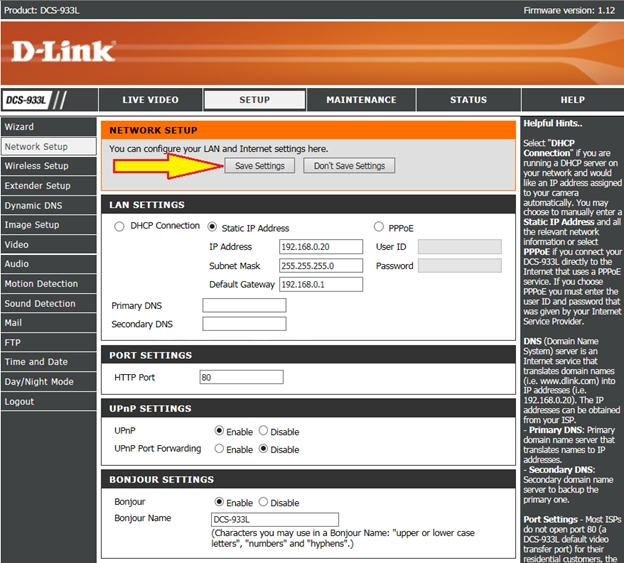Open the Motion Detection settings page
The image size is (624, 563).
tap(41, 284)
